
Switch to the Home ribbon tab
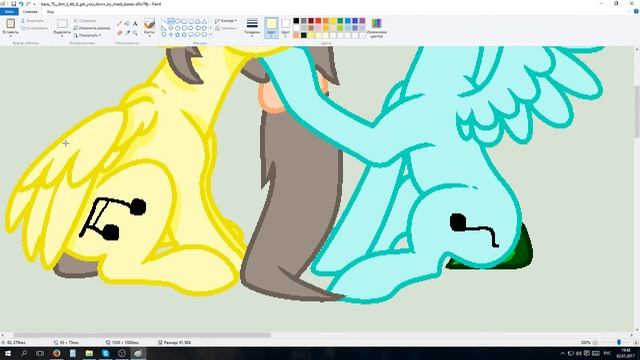(30, 11)
